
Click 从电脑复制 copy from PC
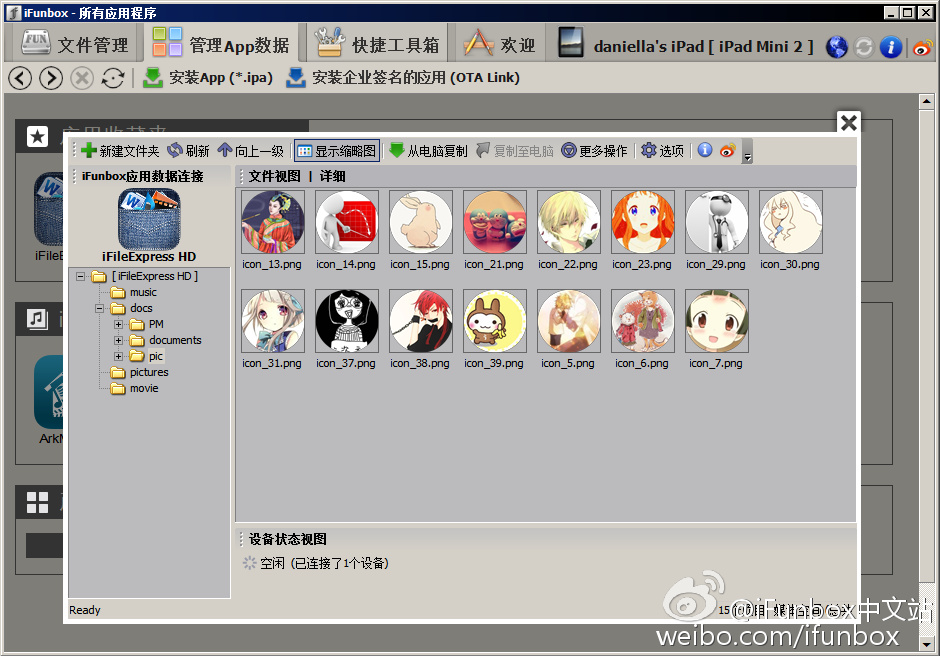tap(428, 151)
